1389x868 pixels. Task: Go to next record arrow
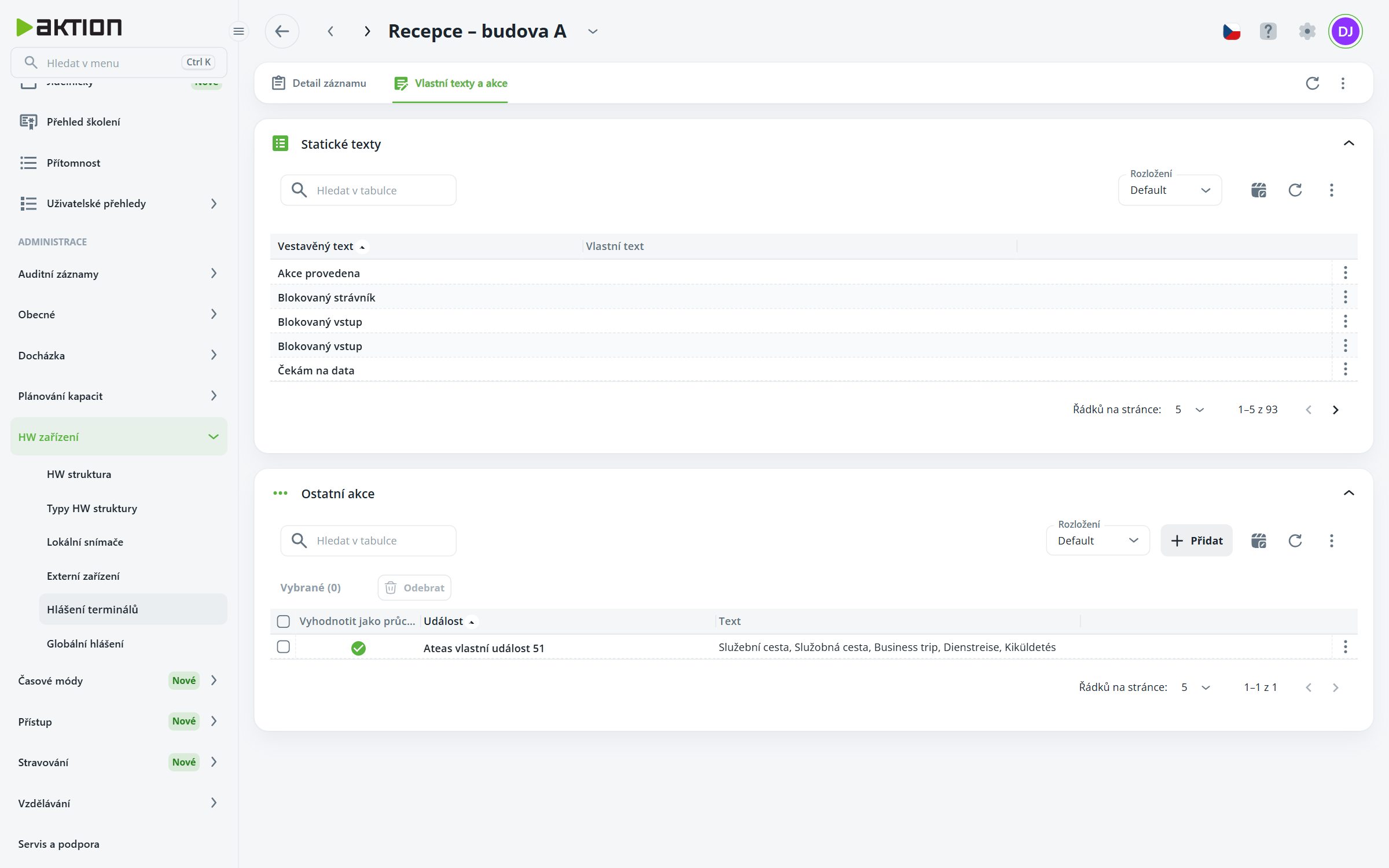[367, 31]
